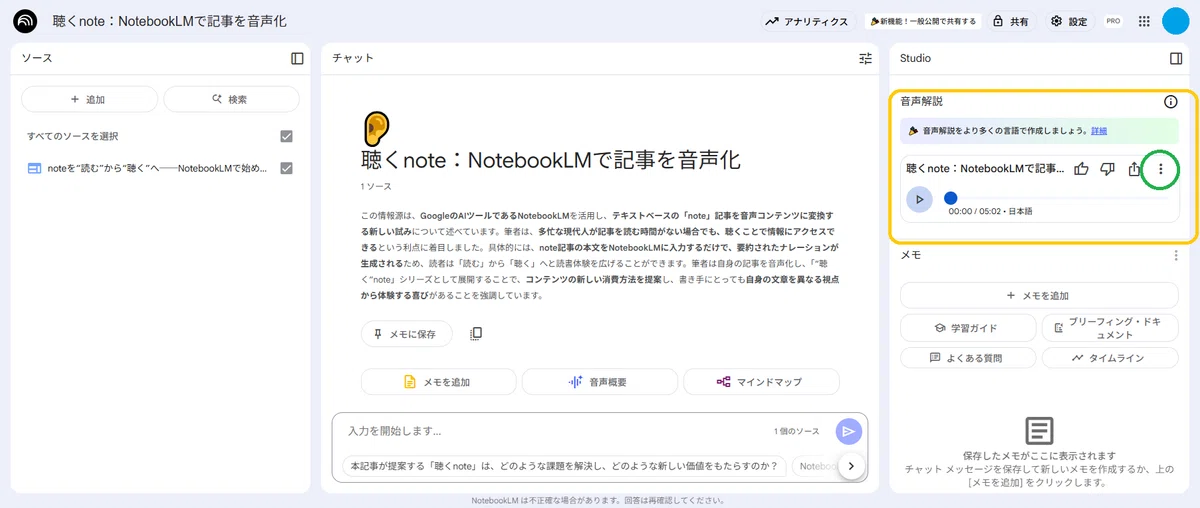The image size is (1200, 508).
Task: Open the account profile avatar
Action: (x=1176, y=21)
